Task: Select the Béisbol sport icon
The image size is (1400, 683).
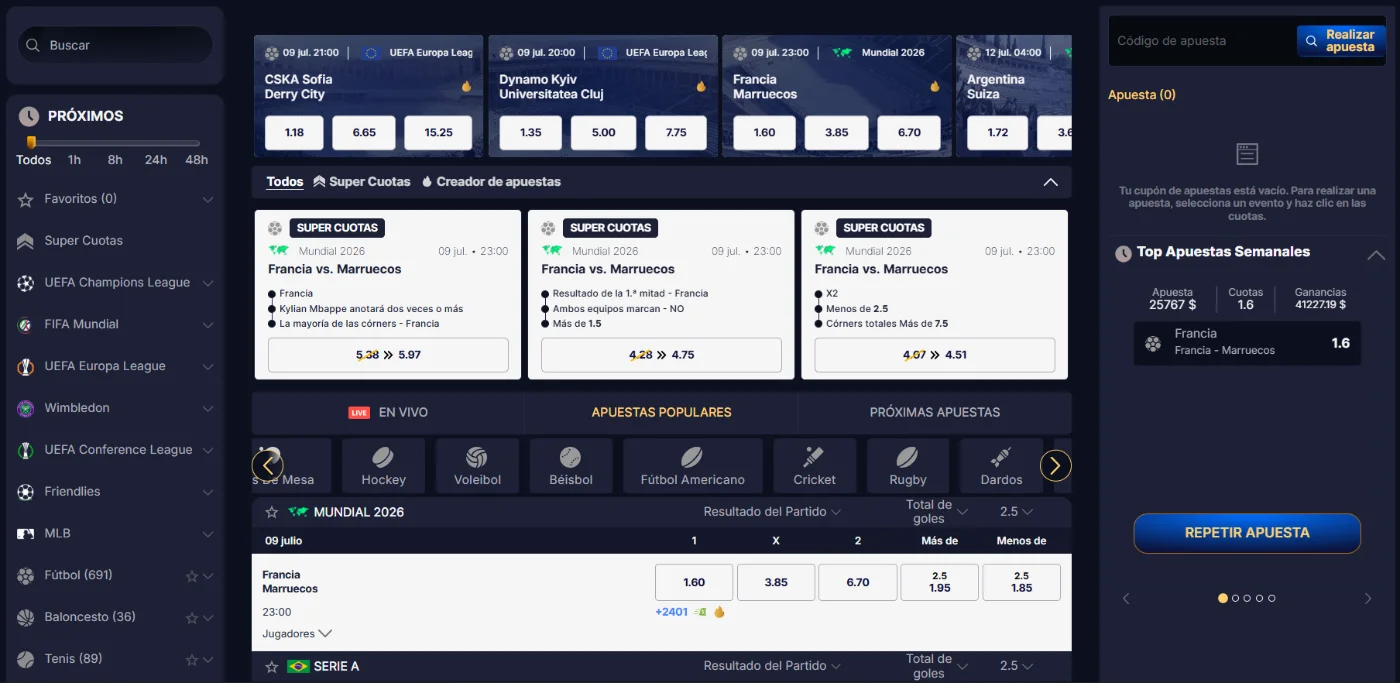Action: point(570,457)
